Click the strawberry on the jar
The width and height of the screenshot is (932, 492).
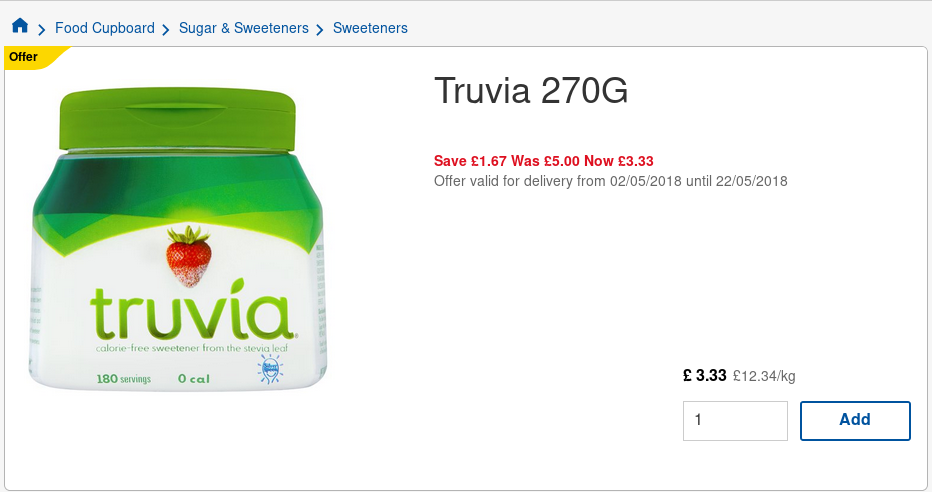click(x=188, y=257)
